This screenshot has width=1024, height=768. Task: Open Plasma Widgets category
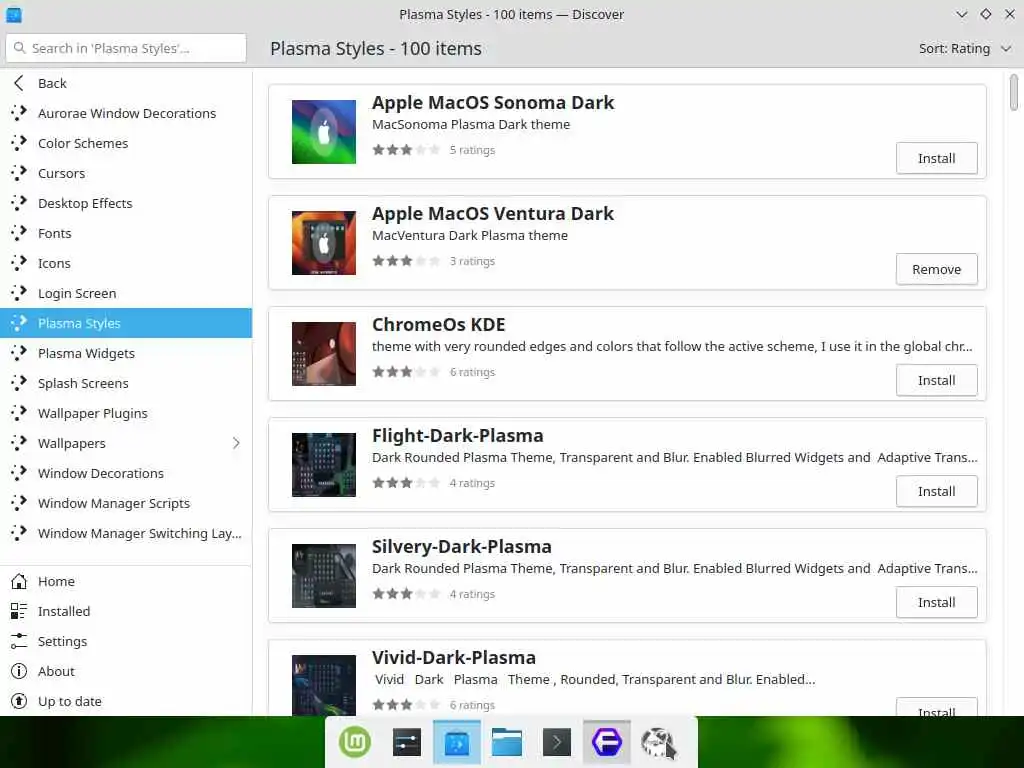pyautogui.click(x=126, y=353)
